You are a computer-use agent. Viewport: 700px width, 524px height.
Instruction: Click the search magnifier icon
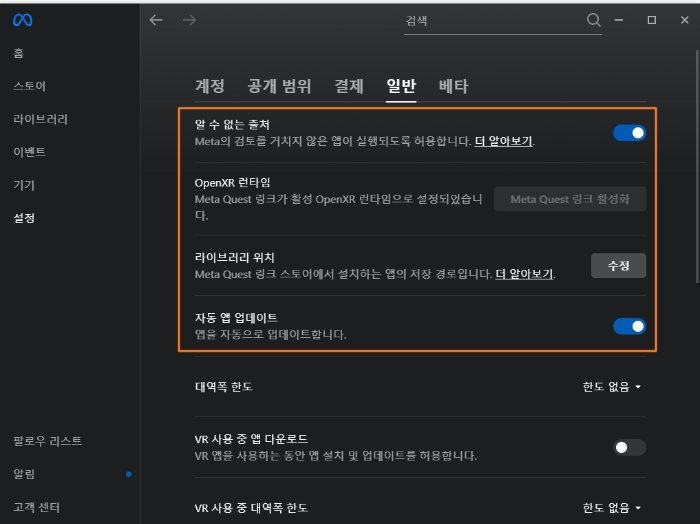point(593,20)
